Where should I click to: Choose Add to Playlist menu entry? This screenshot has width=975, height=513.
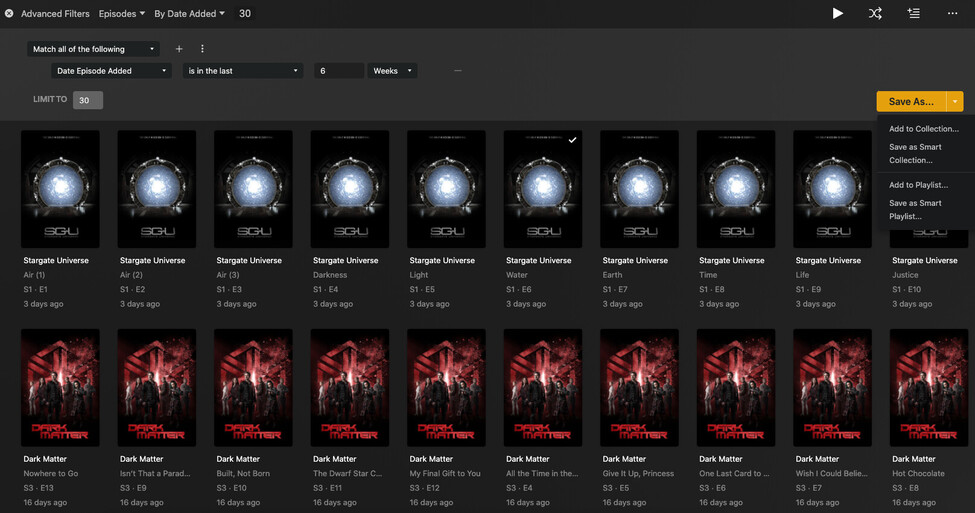[x=918, y=185]
